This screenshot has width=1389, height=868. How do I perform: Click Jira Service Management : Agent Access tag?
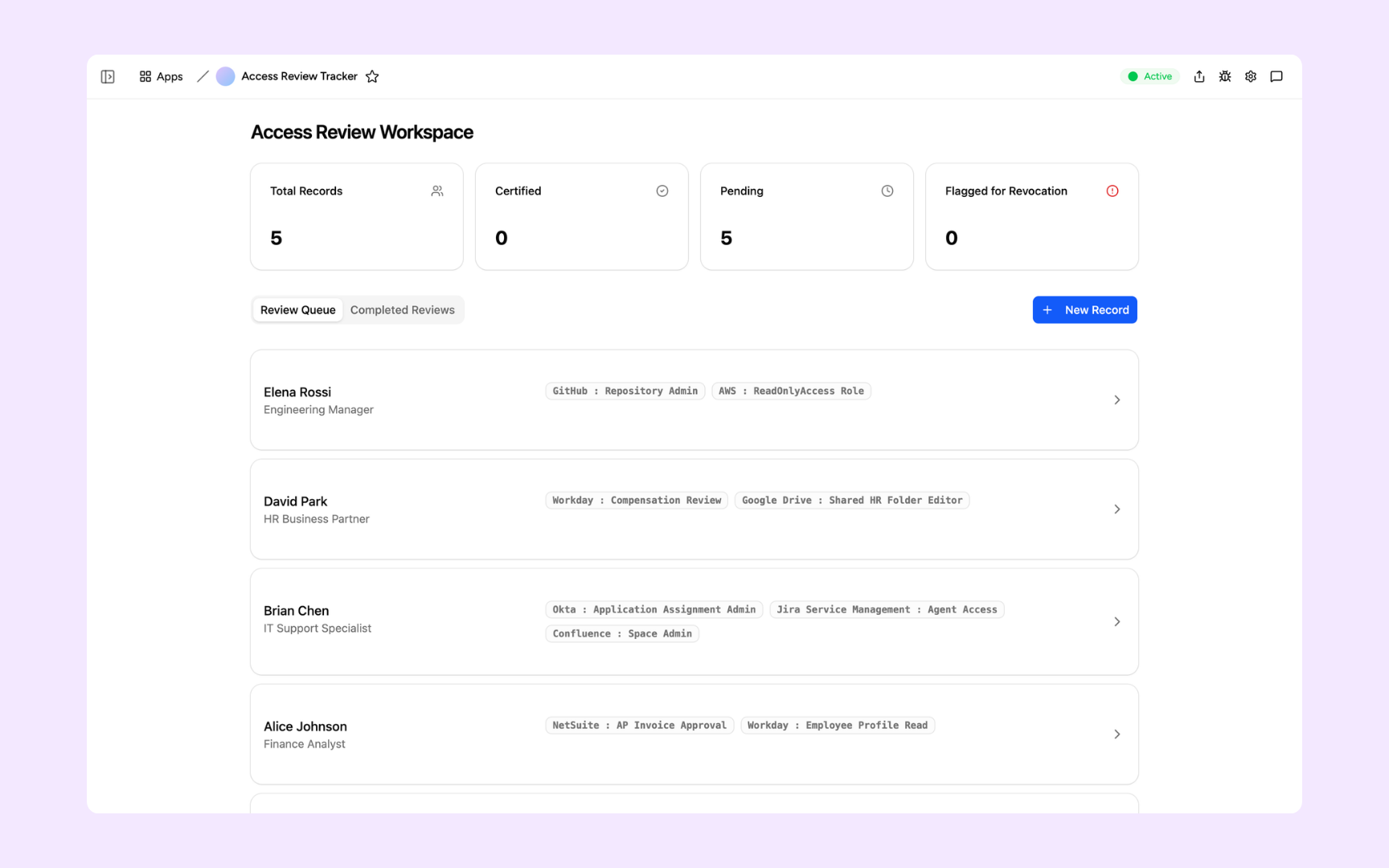pyautogui.click(x=887, y=610)
